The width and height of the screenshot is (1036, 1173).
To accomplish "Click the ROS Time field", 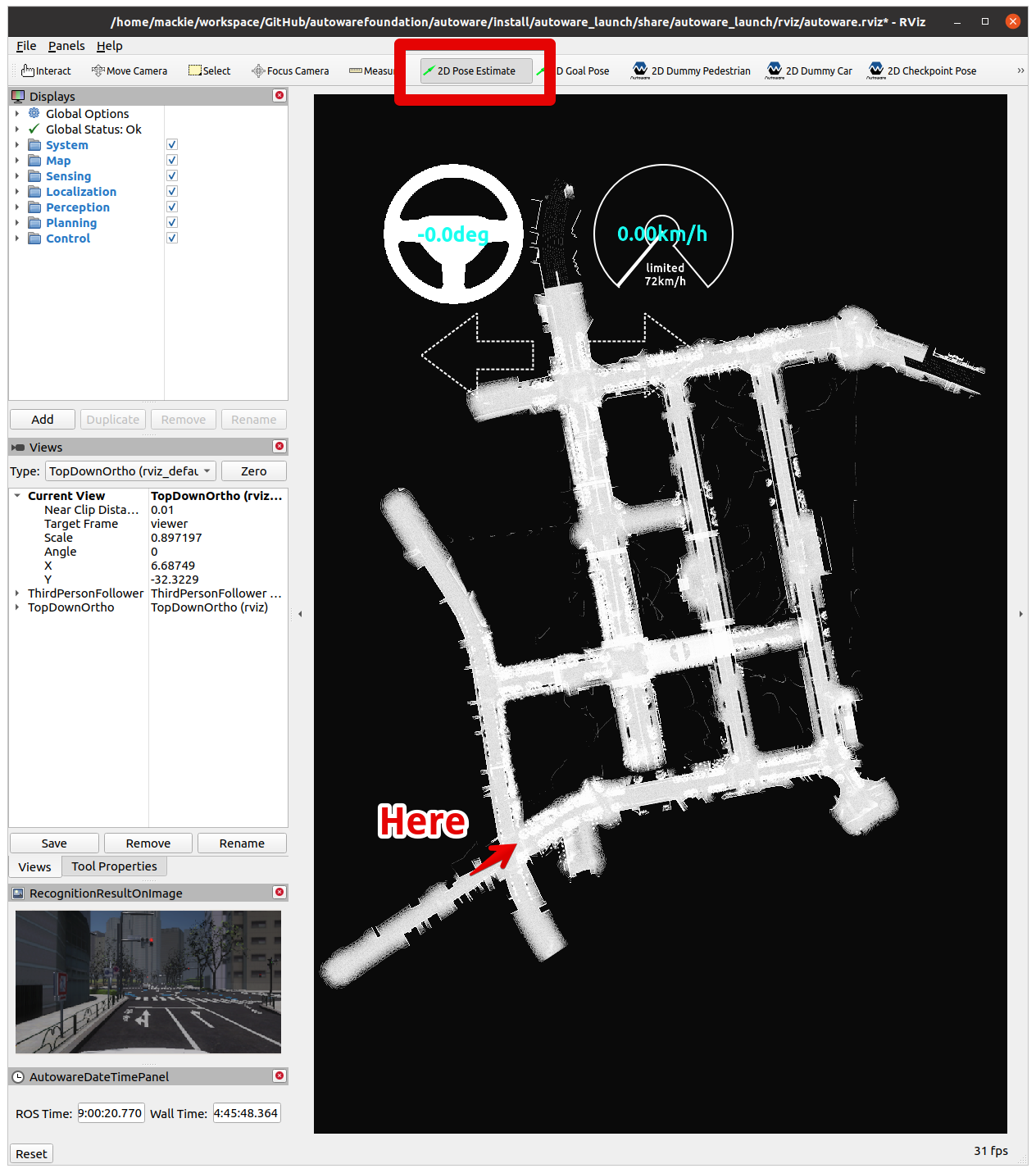I will (x=111, y=1113).
